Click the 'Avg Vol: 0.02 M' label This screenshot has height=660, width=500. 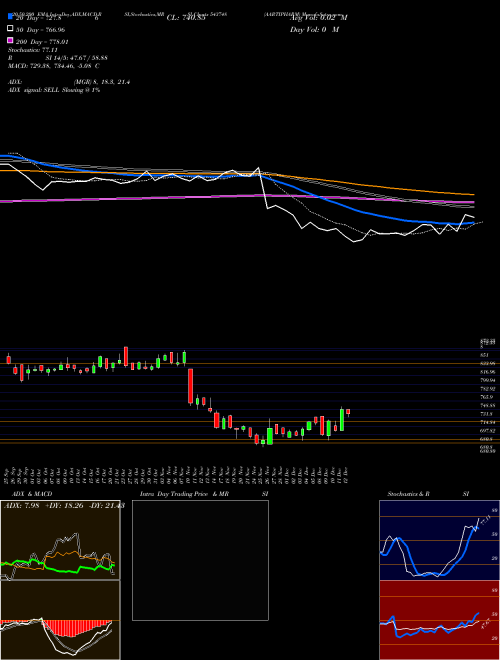[x=319, y=18]
